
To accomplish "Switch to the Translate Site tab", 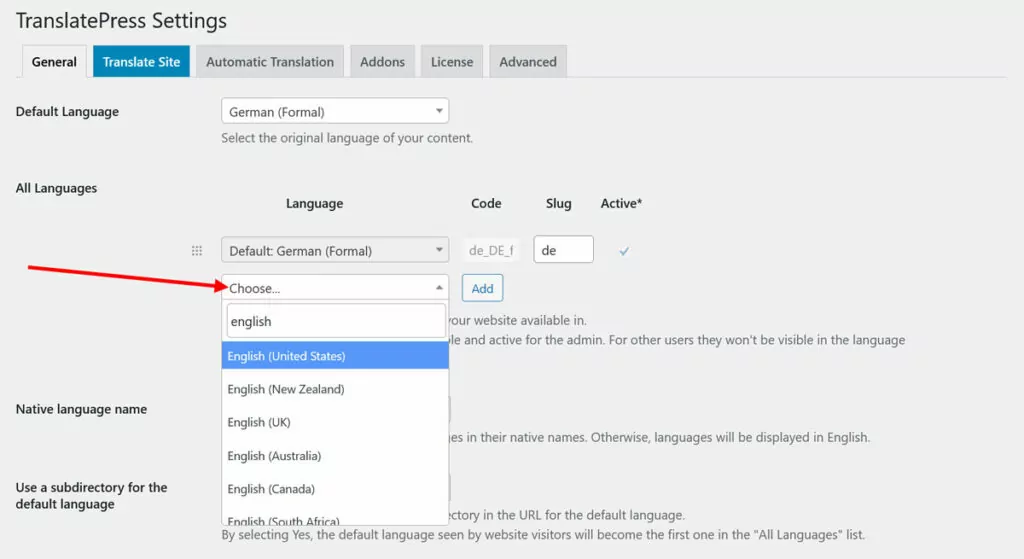I will click(x=141, y=62).
